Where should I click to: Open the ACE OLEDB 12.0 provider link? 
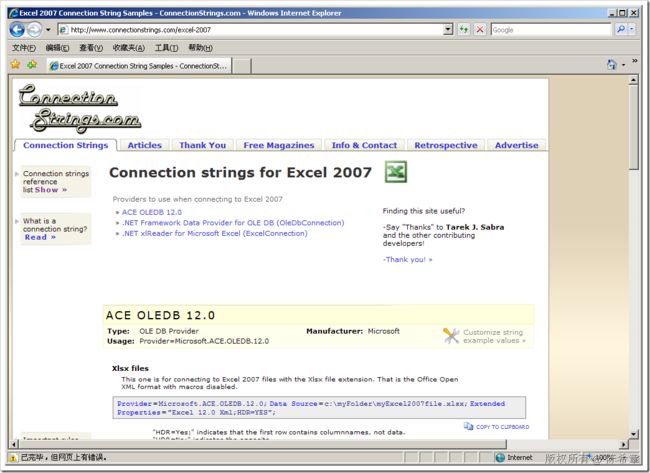(x=152, y=212)
